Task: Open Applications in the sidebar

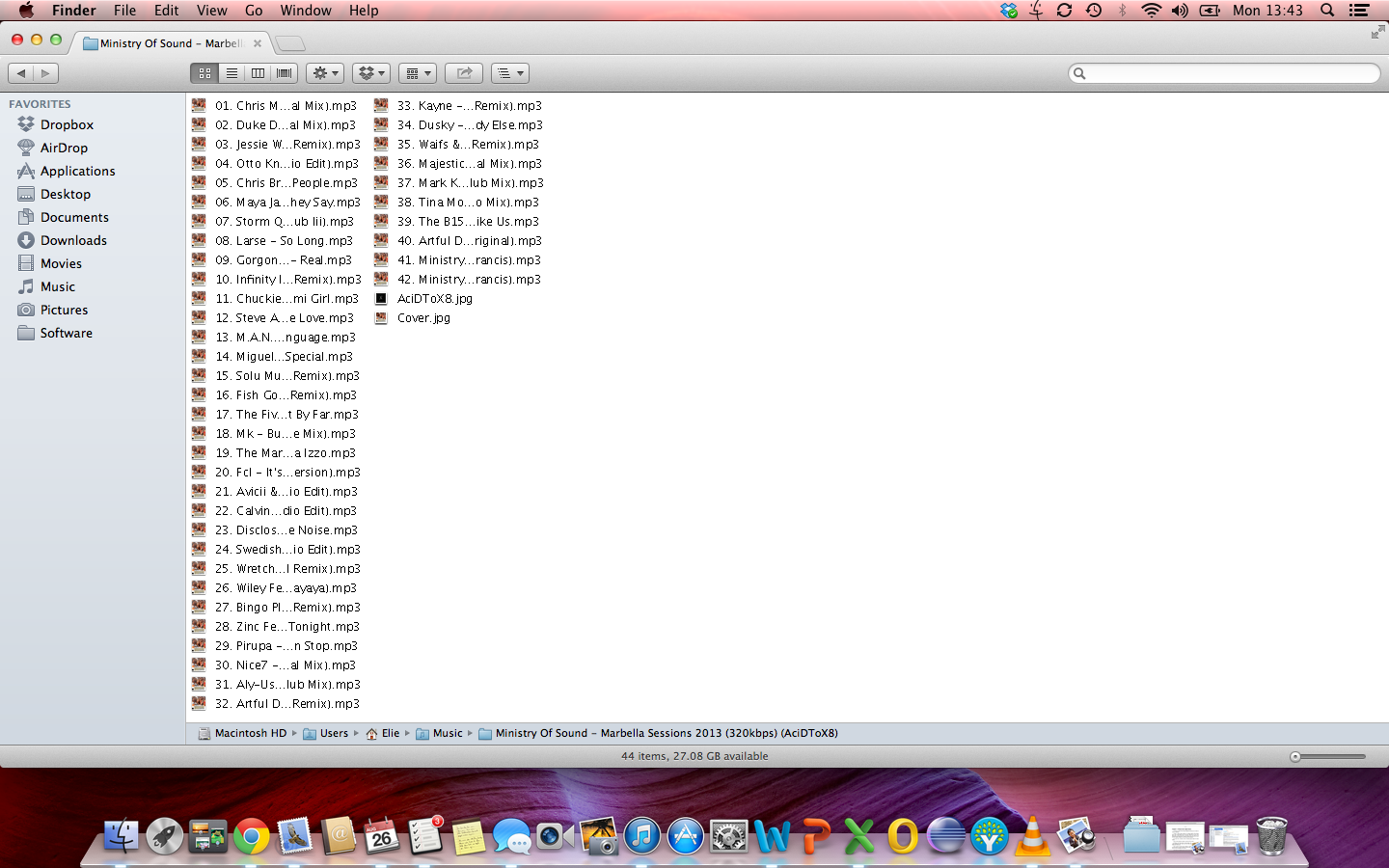Action: pyautogui.click(x=77, y=171)
